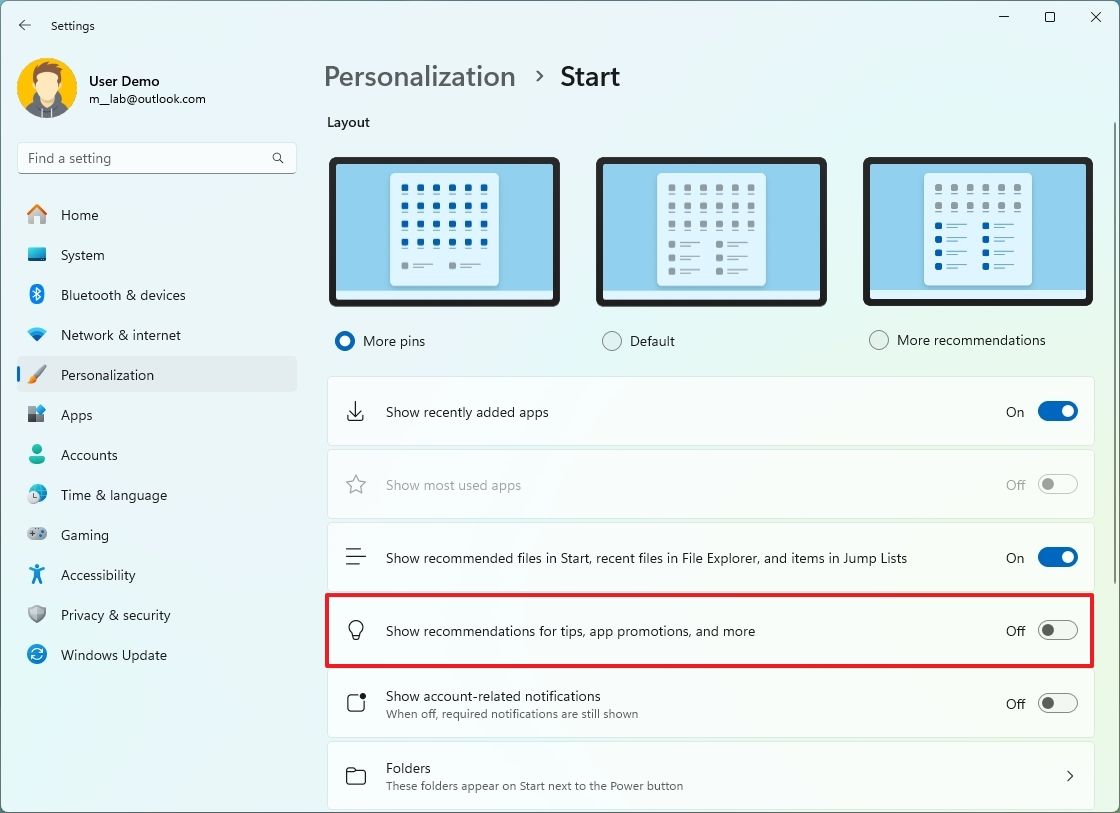This screenshot has width=1120, height=813.
Task: Click the lightbulb icon on the recommendations row
Action: [x=355, y=630]
